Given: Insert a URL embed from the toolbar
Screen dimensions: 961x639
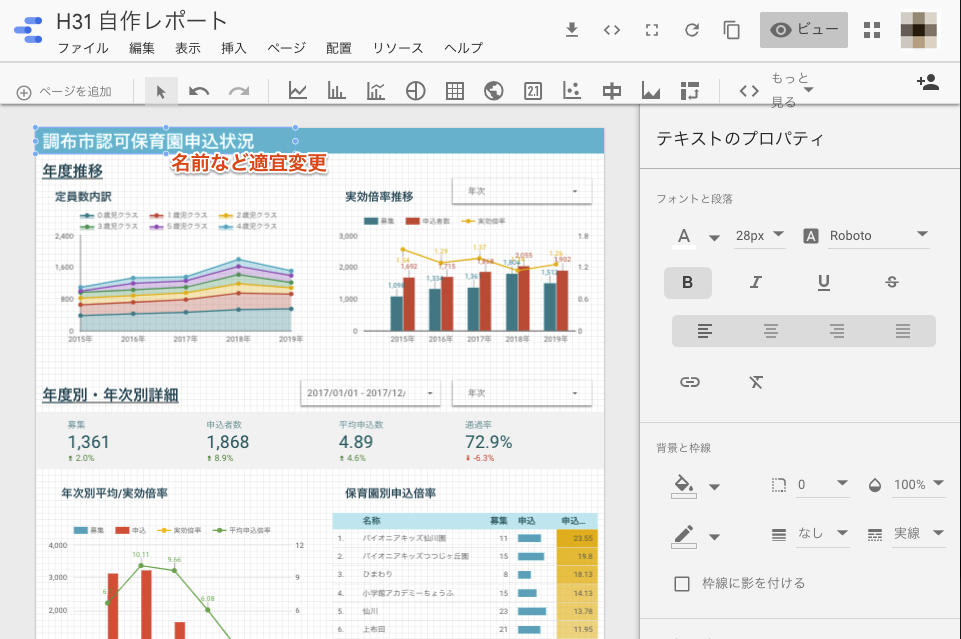Looking at the screenshot, I should [749, 91].
